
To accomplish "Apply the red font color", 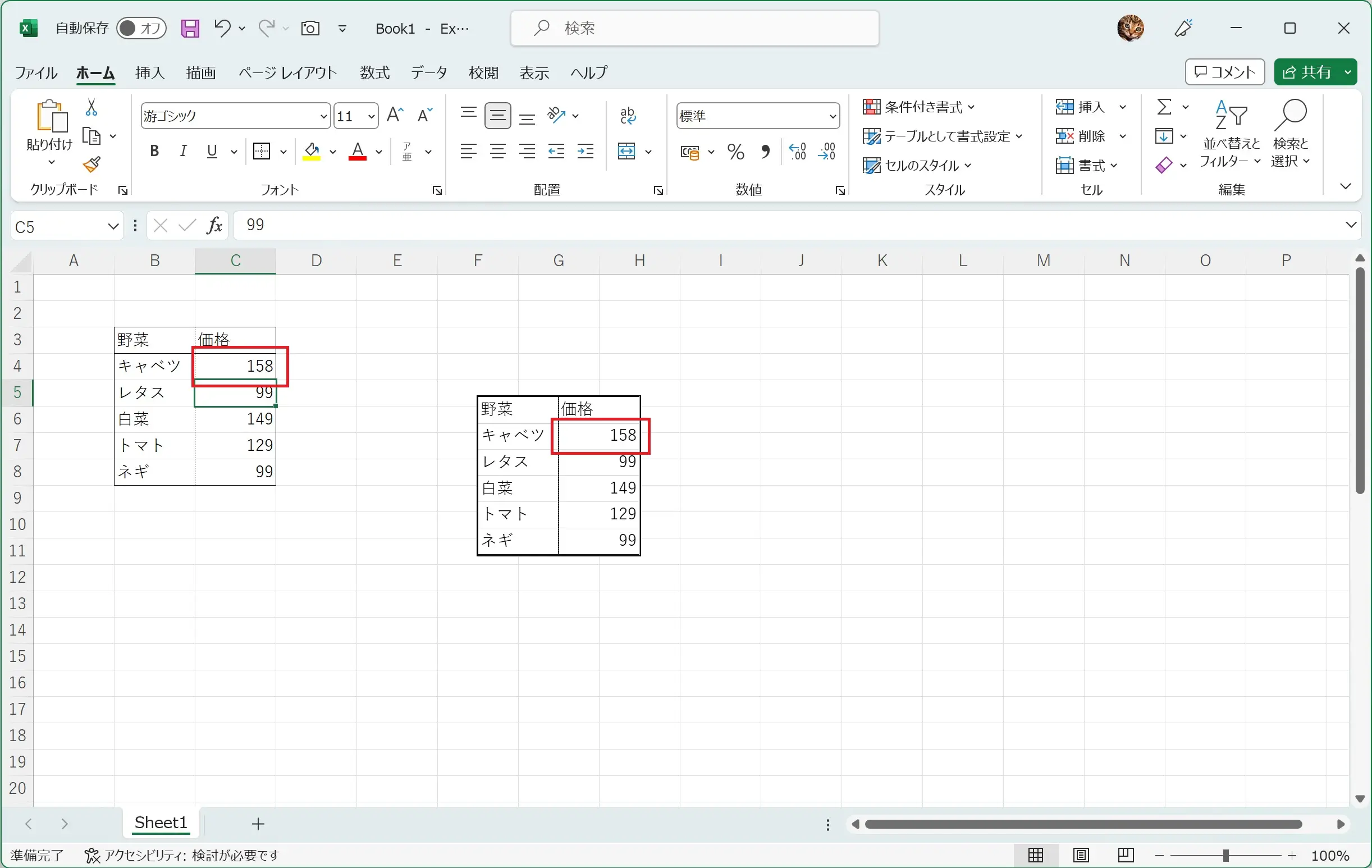I will [357, 152].
